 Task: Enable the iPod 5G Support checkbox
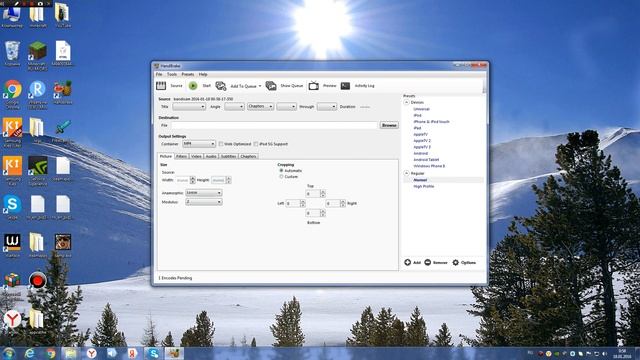click(256, 144)
